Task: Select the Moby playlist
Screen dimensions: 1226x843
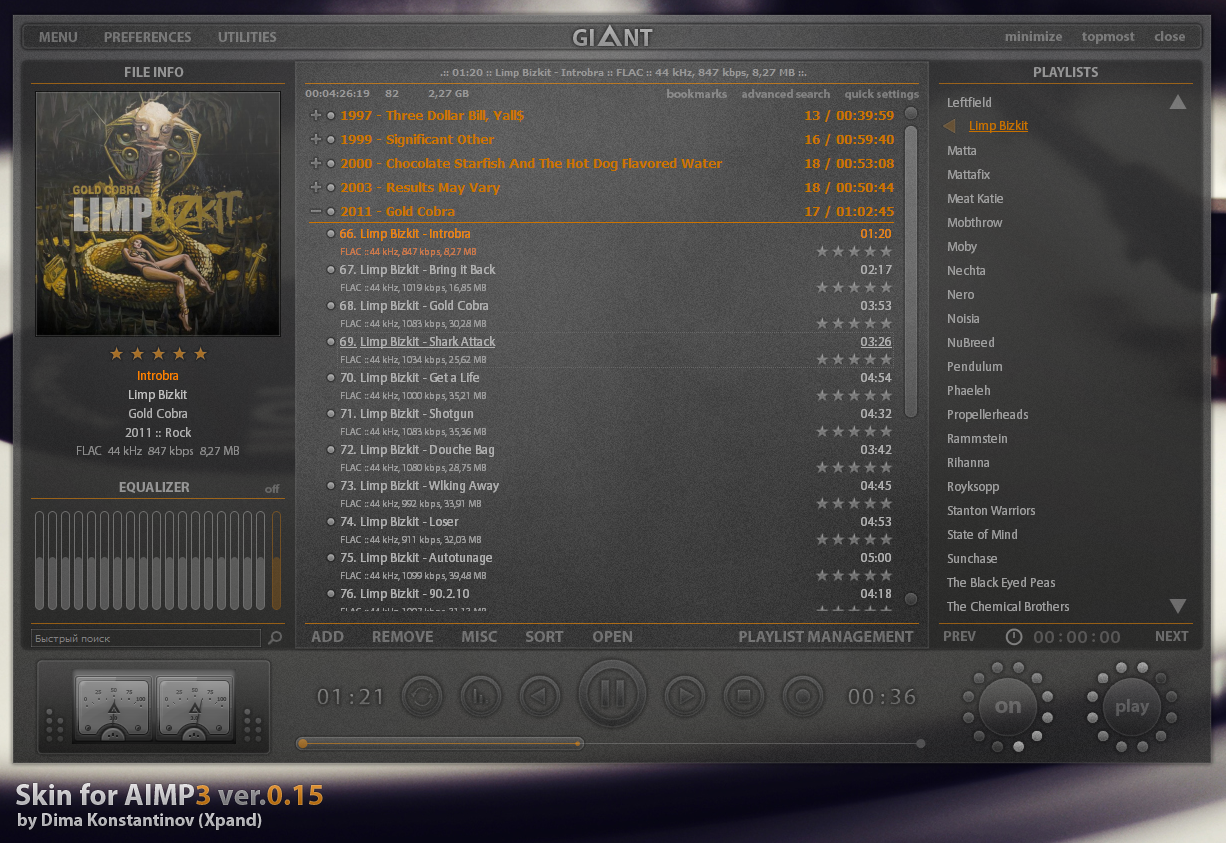Action: pos(962,247)
